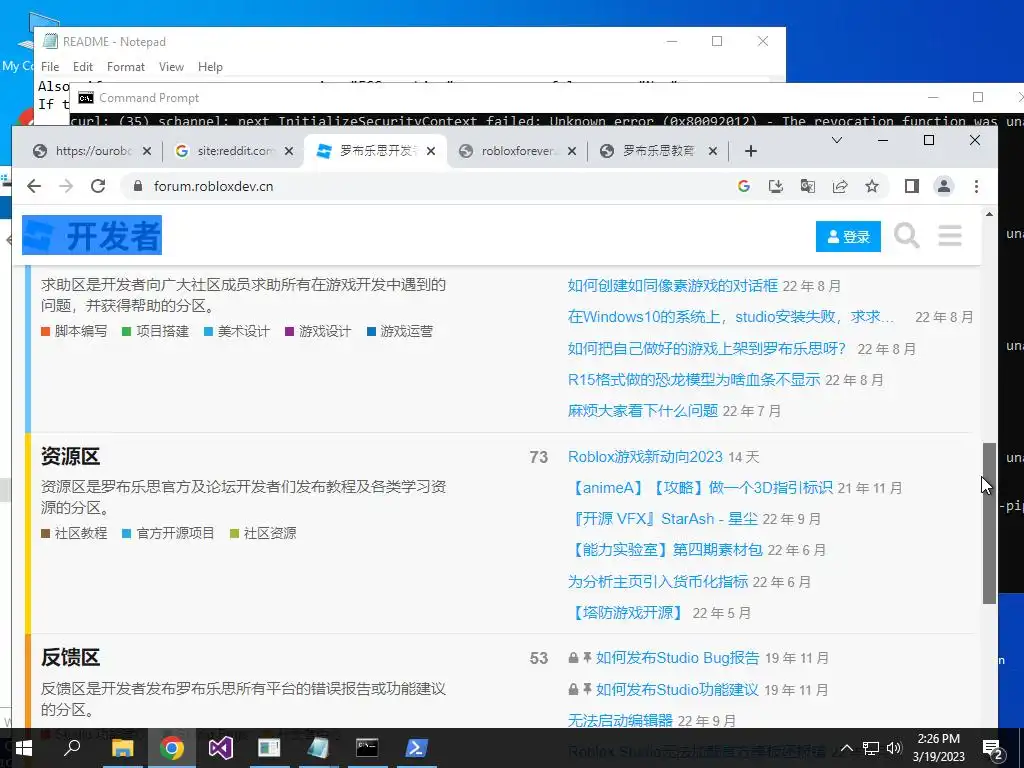Select the 脚本编写 subcategory
The width and height of the screenshot is (1024, 768).
[74, 331]
